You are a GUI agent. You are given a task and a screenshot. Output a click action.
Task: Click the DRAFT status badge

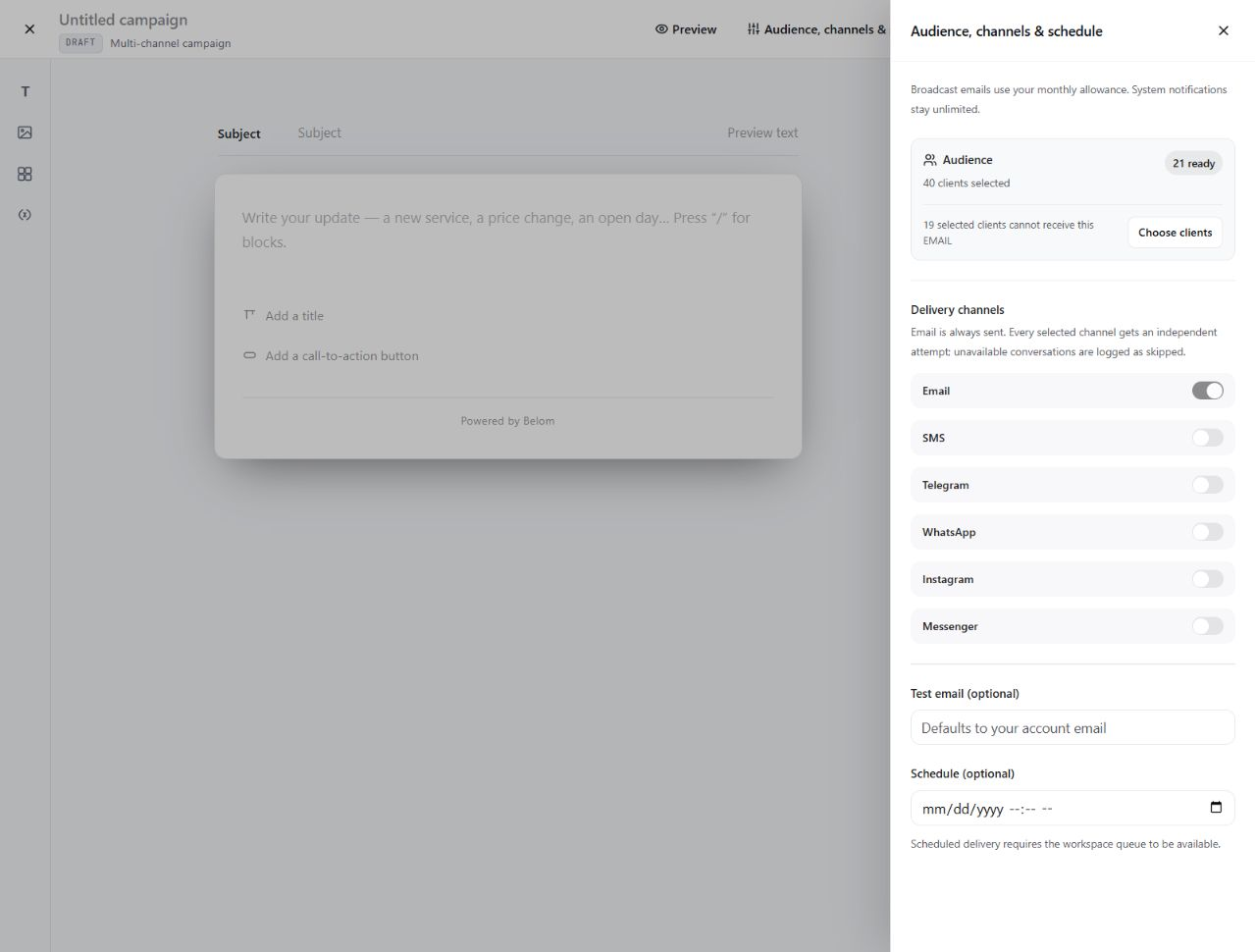click(x=80, y=43)
